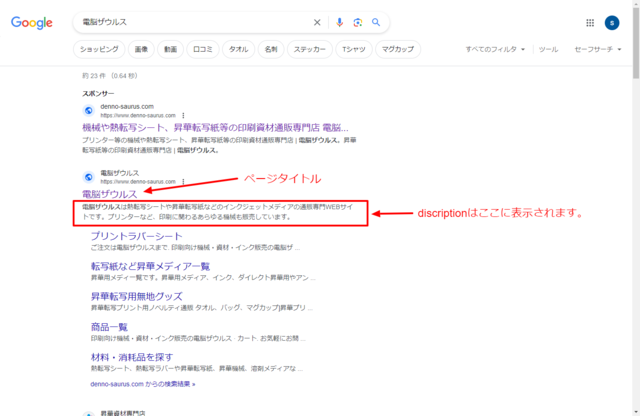This screenshot has width=640, height=416.
Task: Clear the search box with X icon
Action: [x=317, y=22]
